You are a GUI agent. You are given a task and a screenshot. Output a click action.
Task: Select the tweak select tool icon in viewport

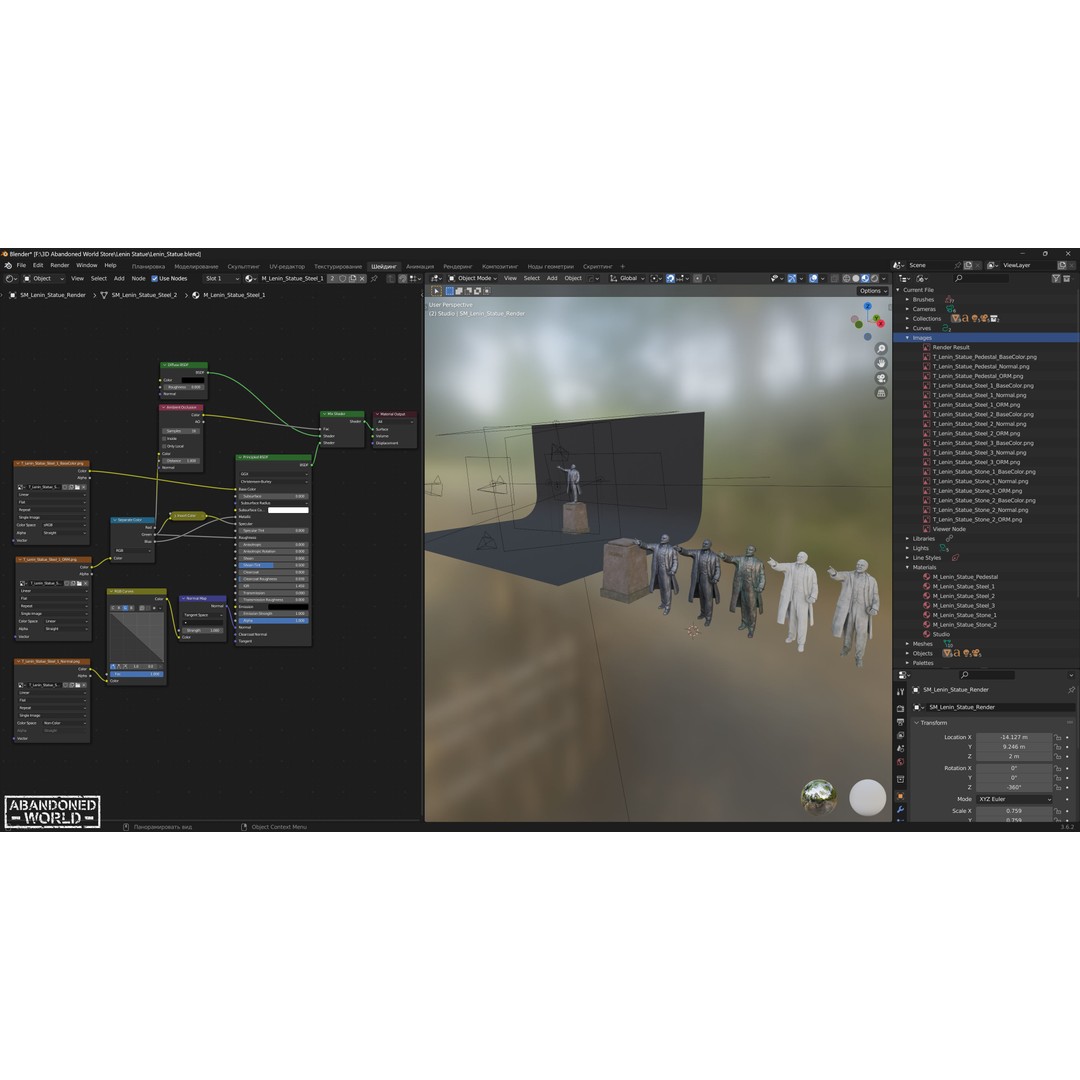(437, 291)
